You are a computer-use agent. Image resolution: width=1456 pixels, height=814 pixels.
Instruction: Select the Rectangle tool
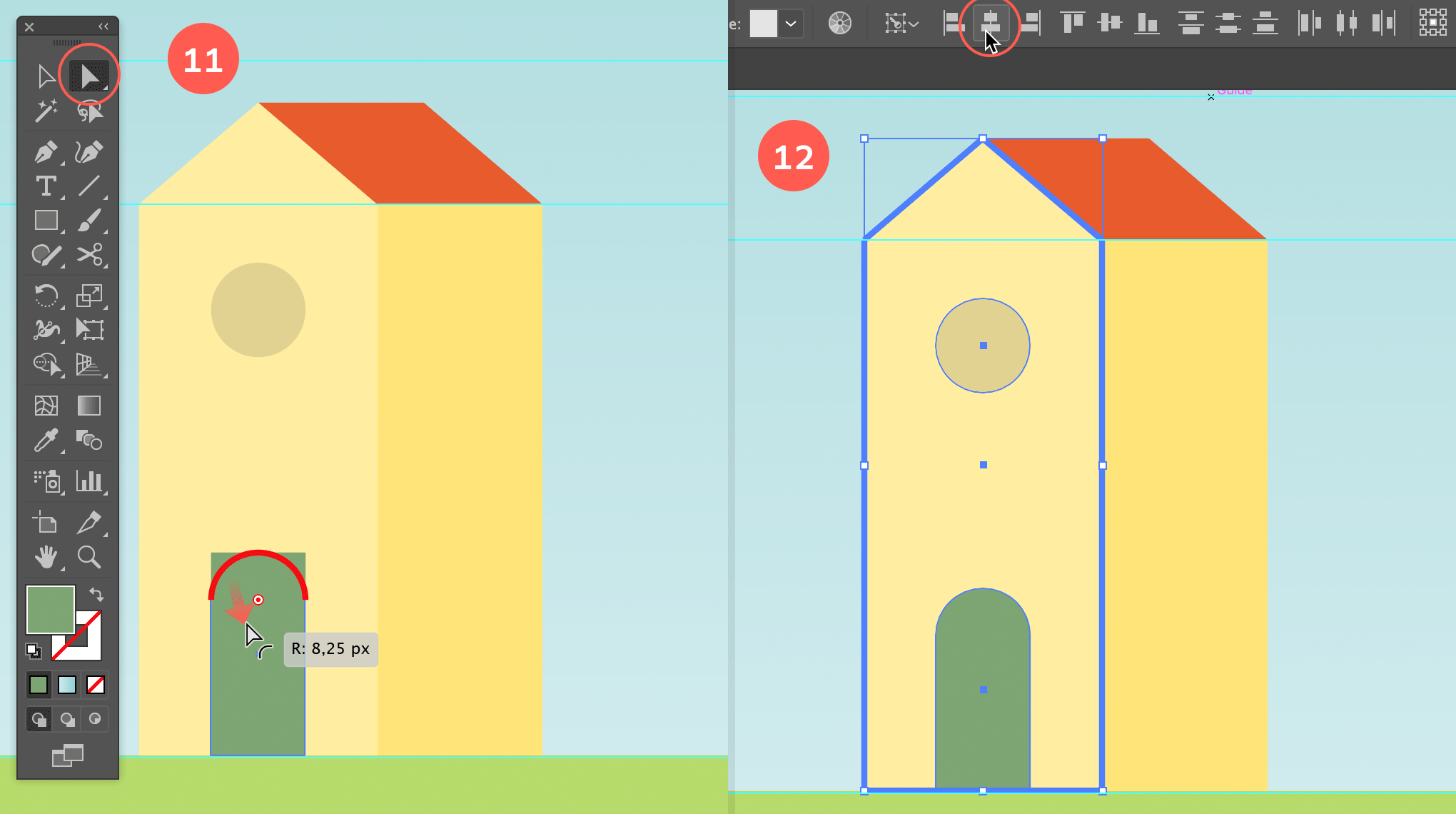(47, 220)
